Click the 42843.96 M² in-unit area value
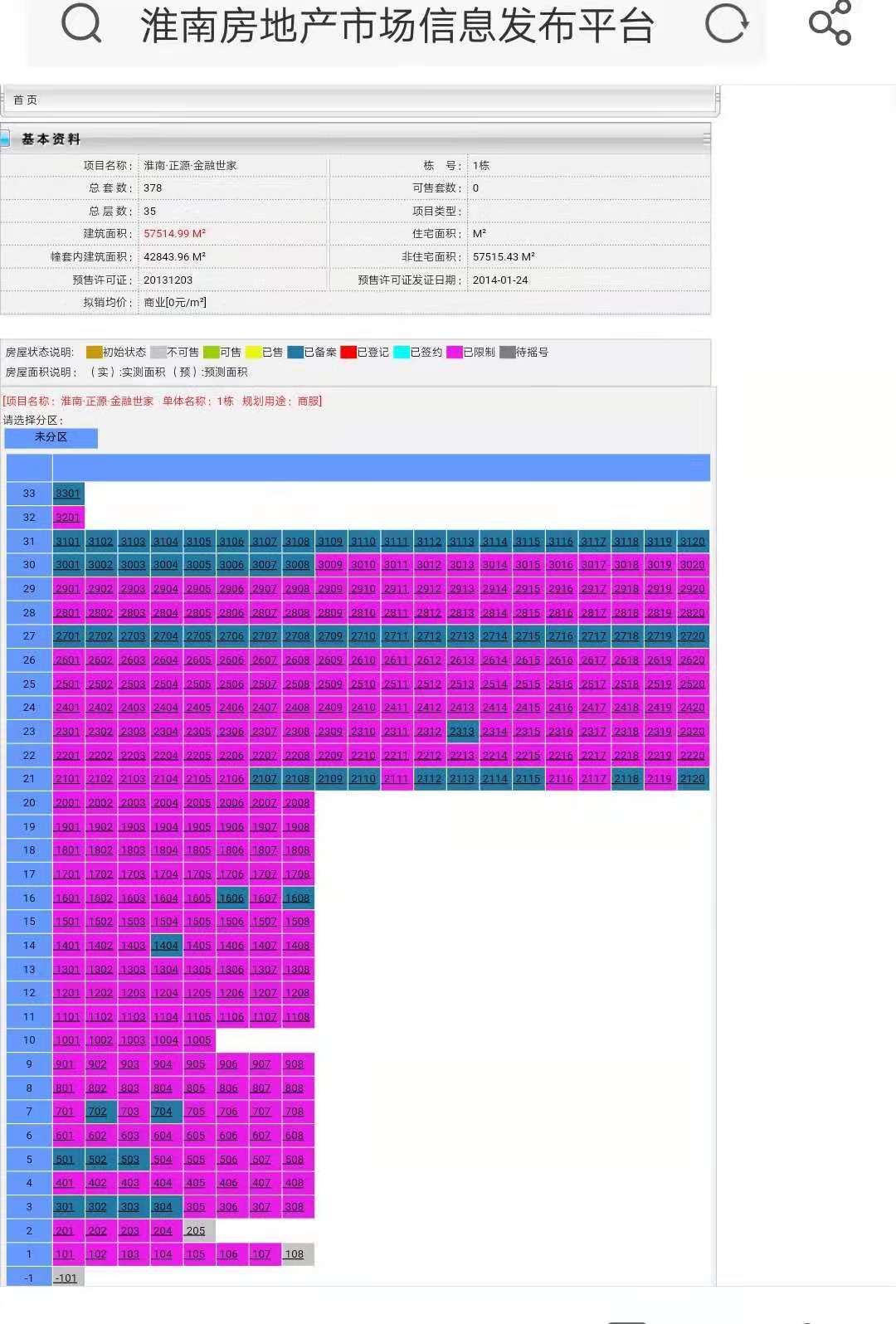896x1324 pixels. click(175, 257)
